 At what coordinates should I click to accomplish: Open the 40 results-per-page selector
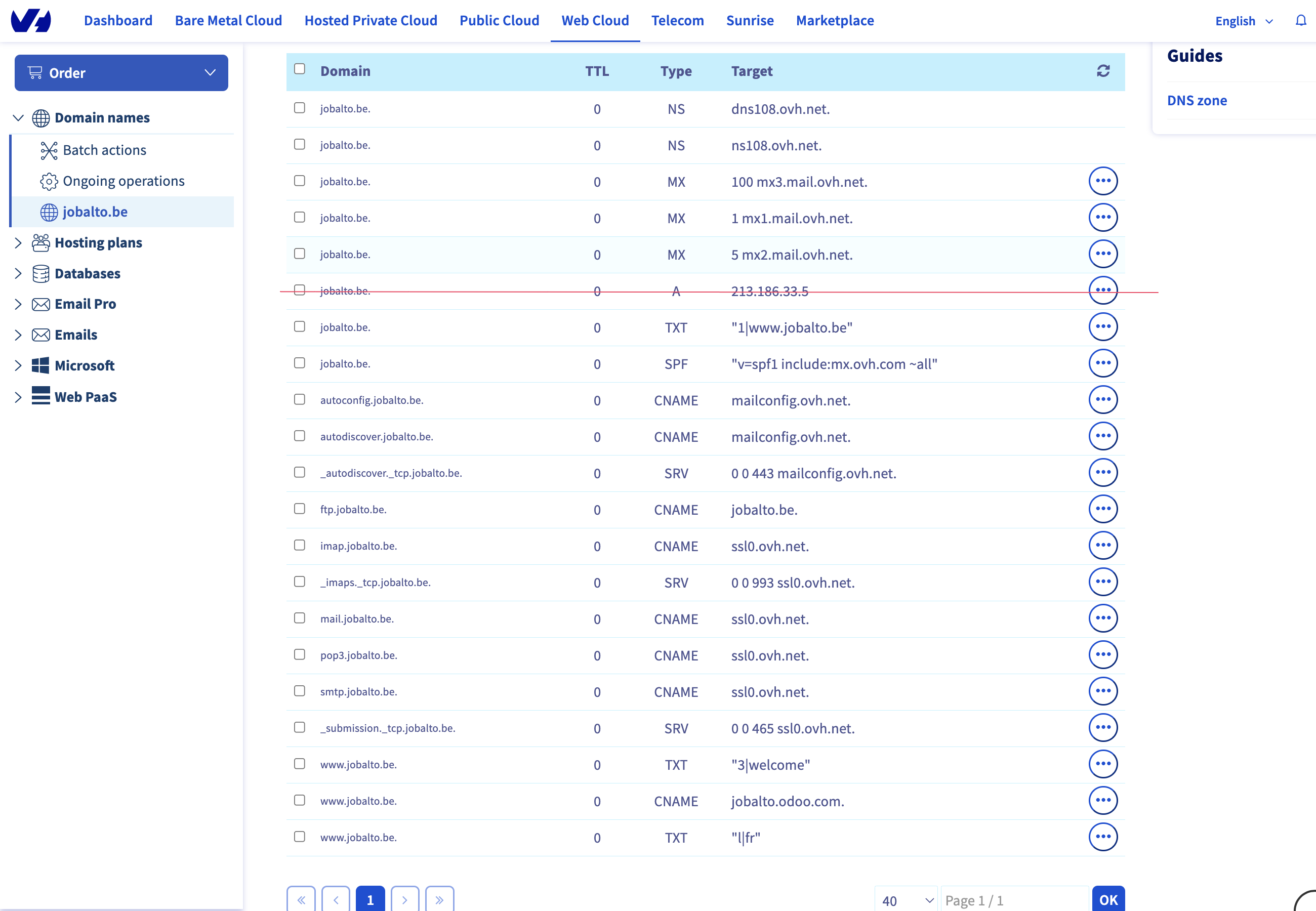pyautogui.click(x=906, y=900)
